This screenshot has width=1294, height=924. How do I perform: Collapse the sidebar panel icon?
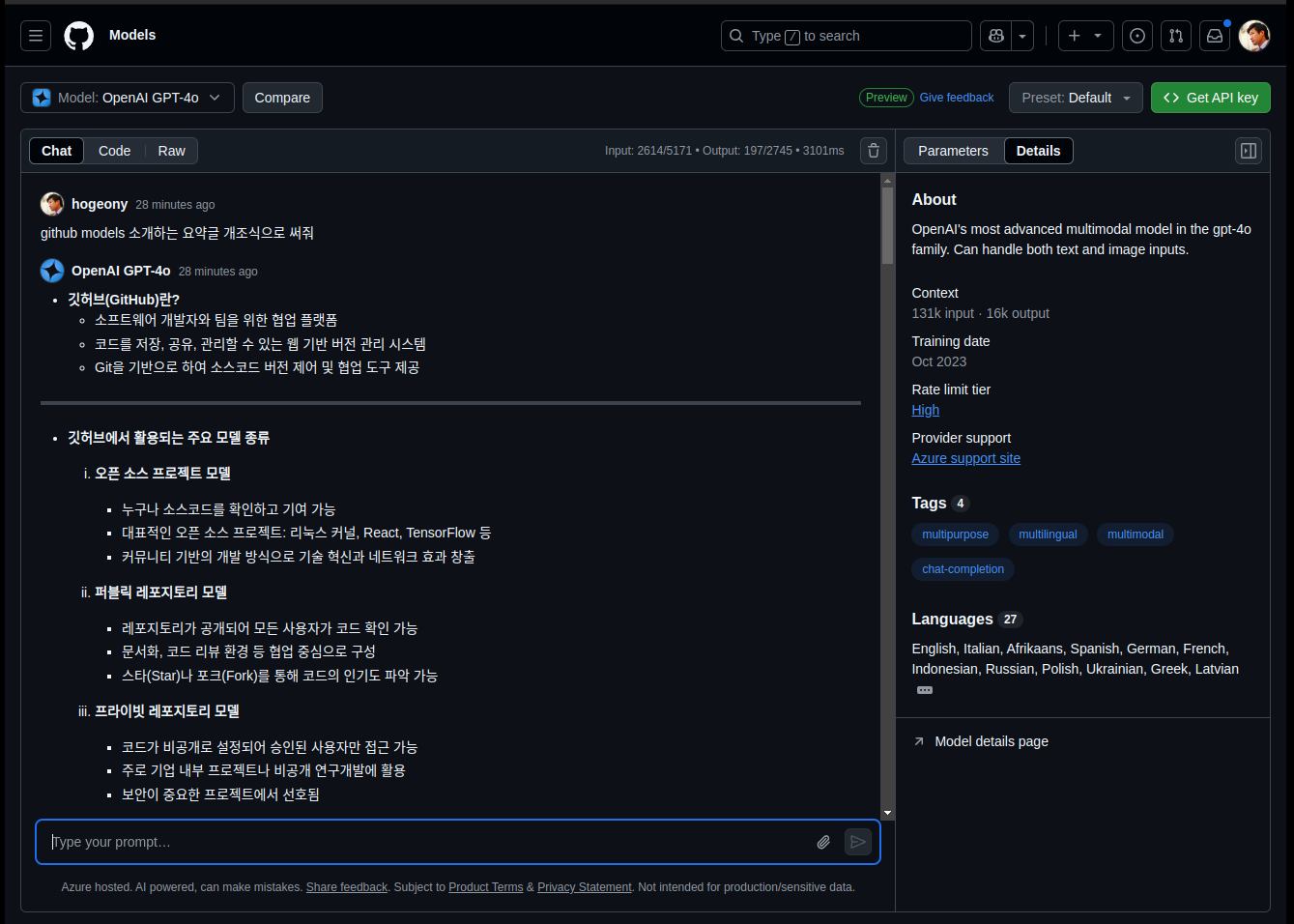1249,151
